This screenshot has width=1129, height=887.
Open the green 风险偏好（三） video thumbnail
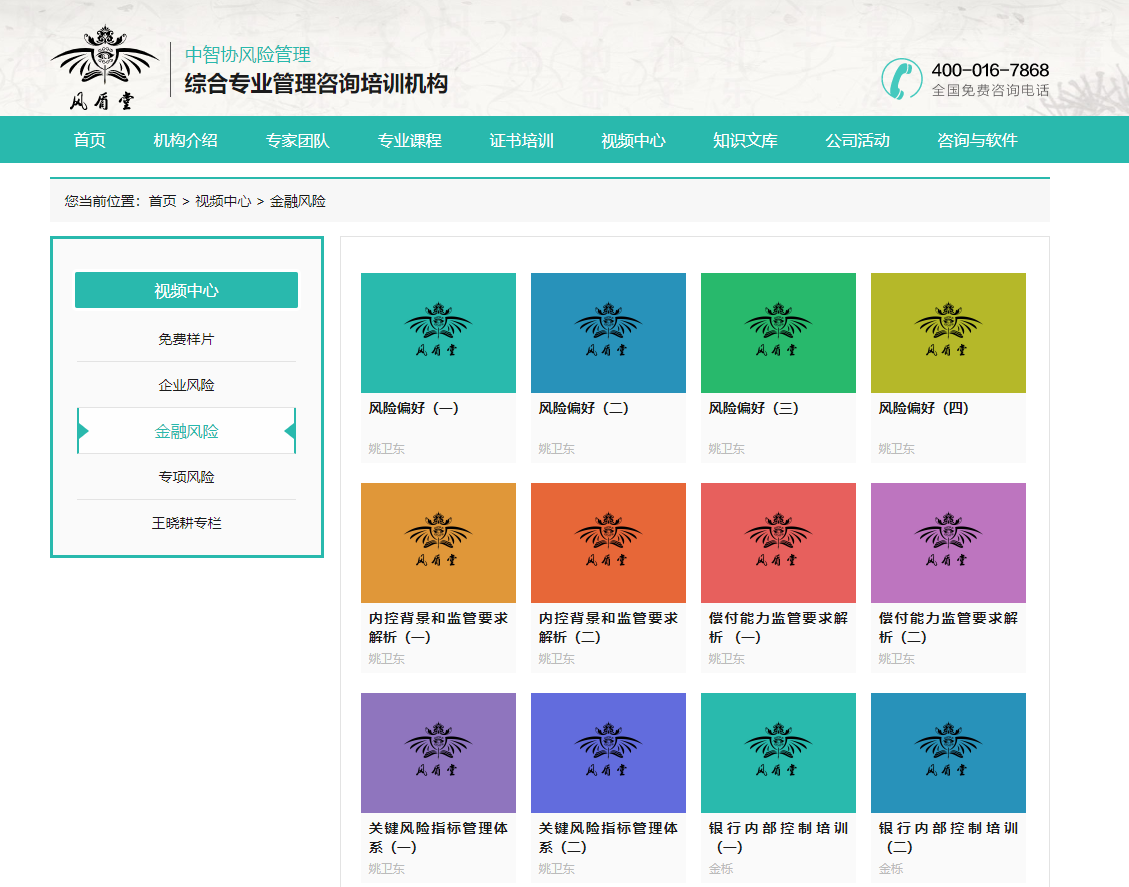pos(778,333)
